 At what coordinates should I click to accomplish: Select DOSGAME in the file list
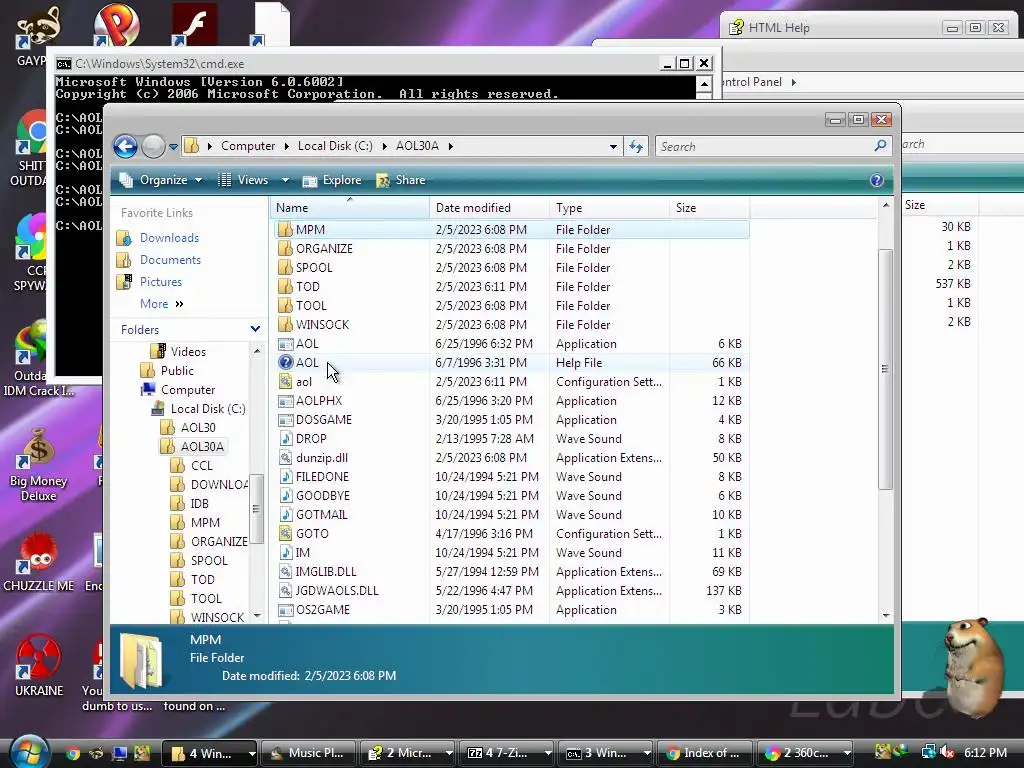(324, 419)
